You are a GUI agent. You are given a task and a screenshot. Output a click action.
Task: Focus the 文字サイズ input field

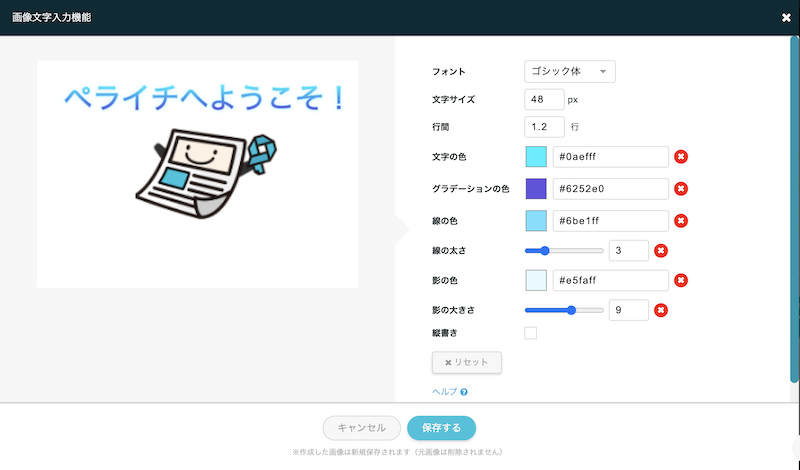pyautogui.click(x=543, y=100)
